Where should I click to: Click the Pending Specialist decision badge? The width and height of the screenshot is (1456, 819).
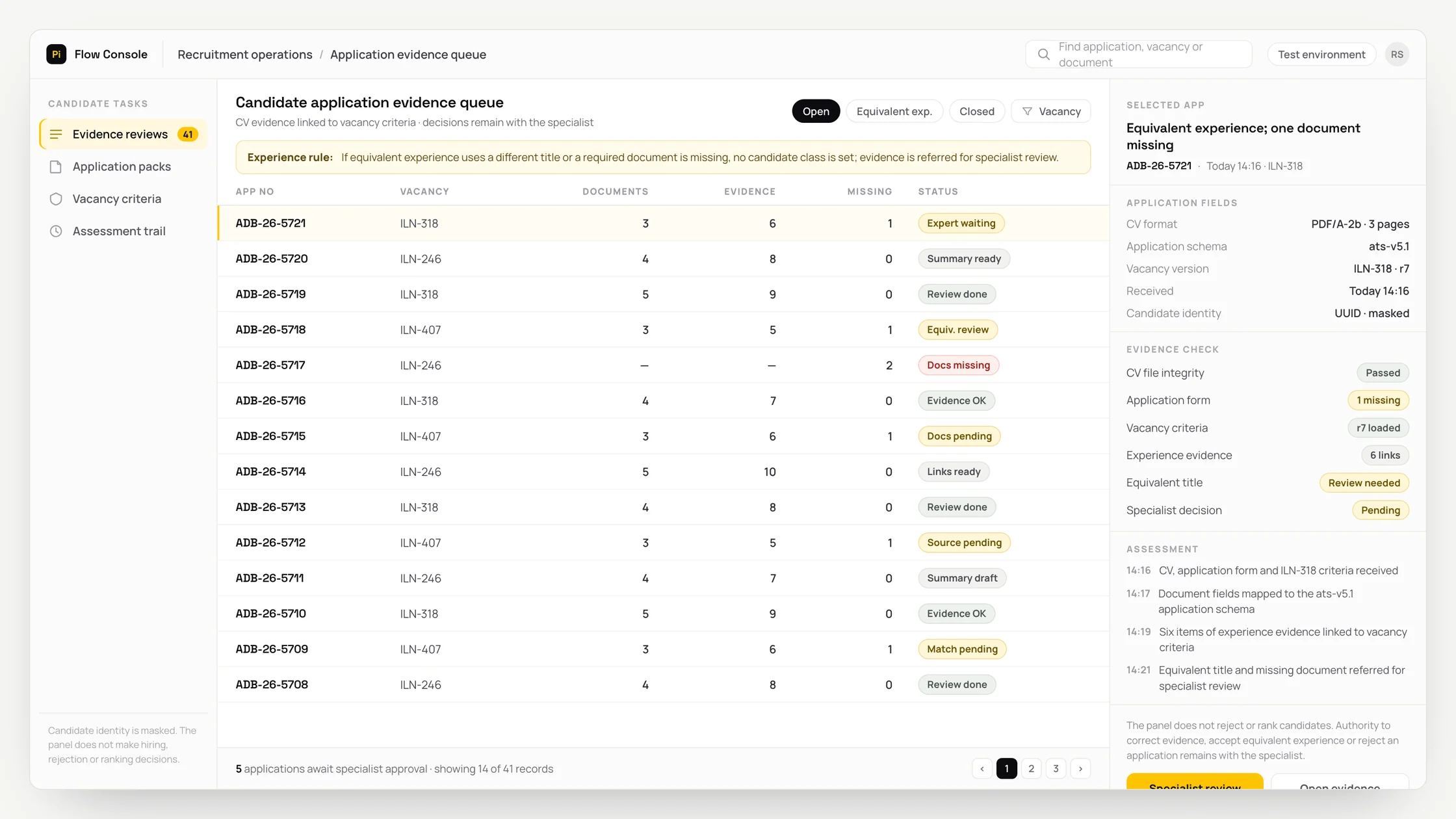[1381, 511]
